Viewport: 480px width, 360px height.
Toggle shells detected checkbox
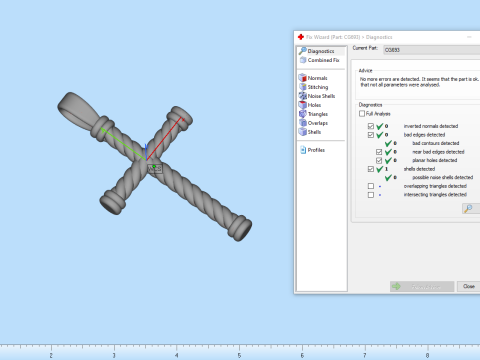click(x=371, y=169)
